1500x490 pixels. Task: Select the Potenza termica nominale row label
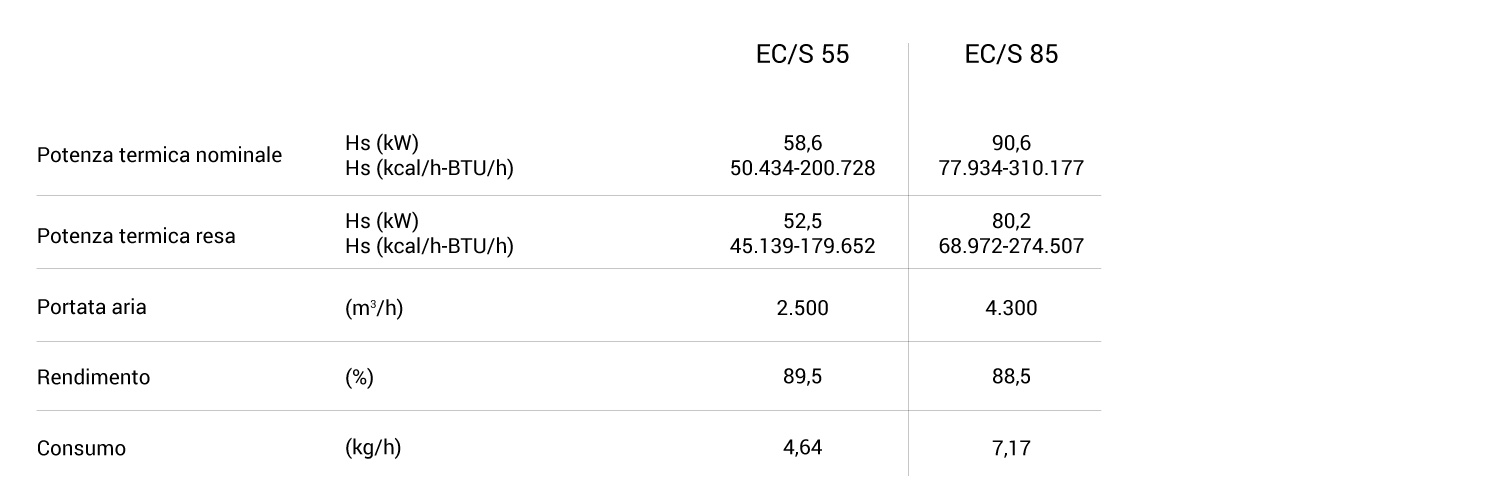pyautogui.click(x=159, y=155)
